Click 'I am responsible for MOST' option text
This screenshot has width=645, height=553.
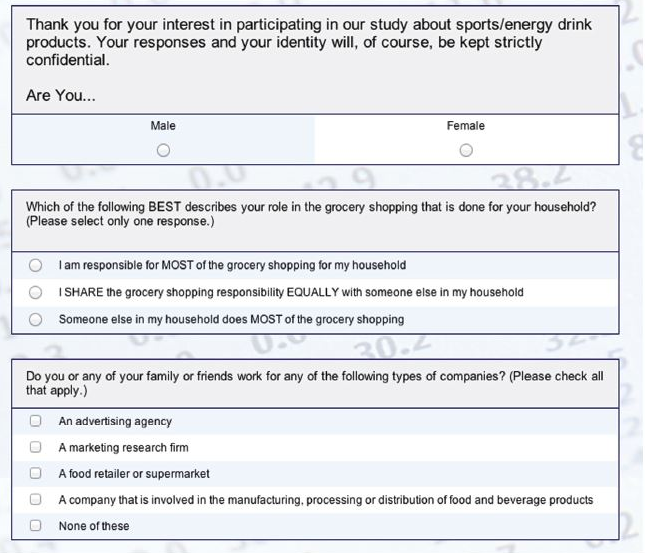(232, 266)
